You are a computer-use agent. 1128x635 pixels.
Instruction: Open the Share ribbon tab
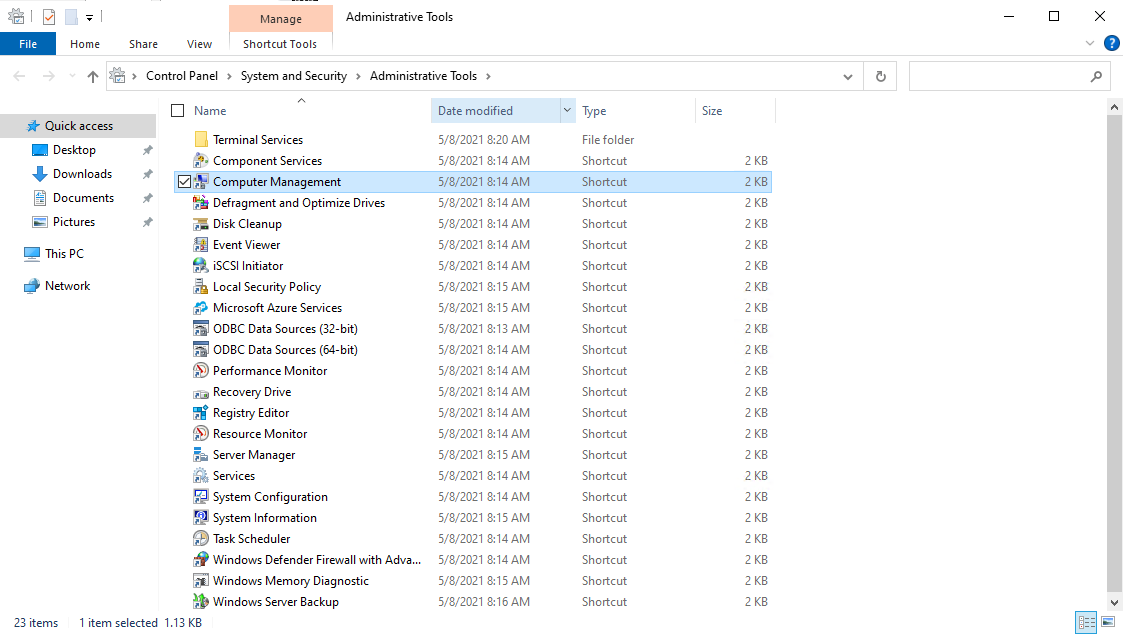pos(143,44)
